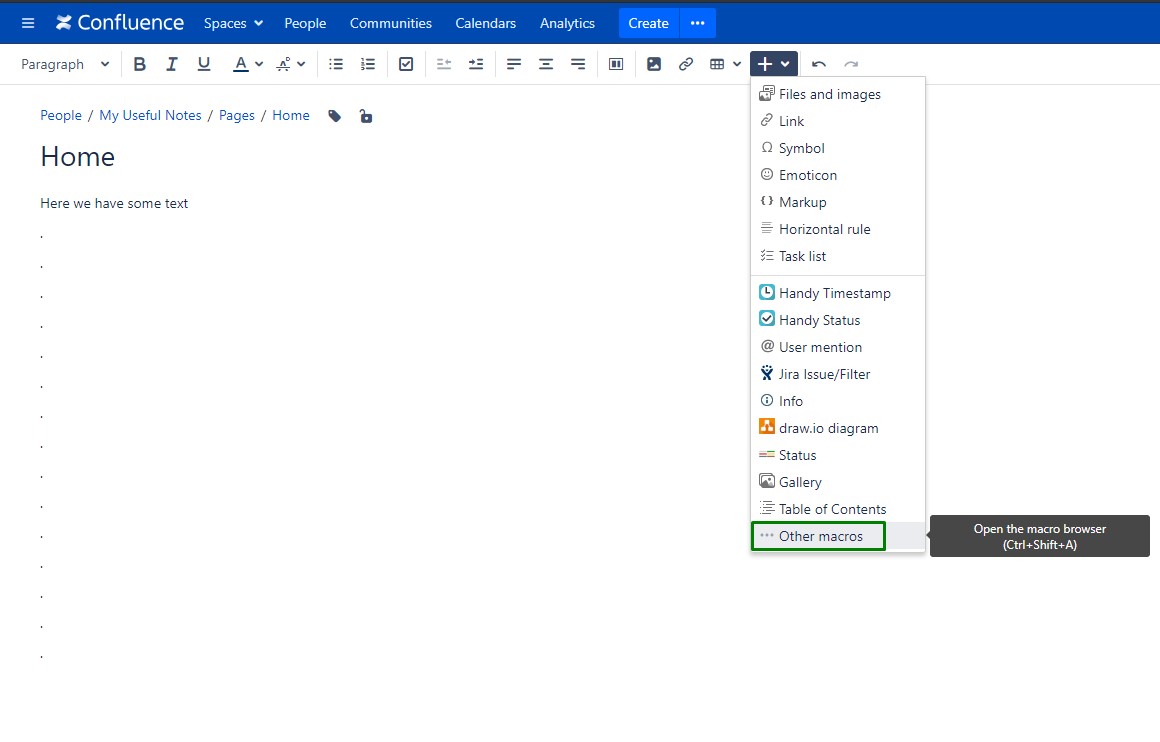Open Other macros browser
Screen dimensions: 1160x742
[x=837, y=536]
